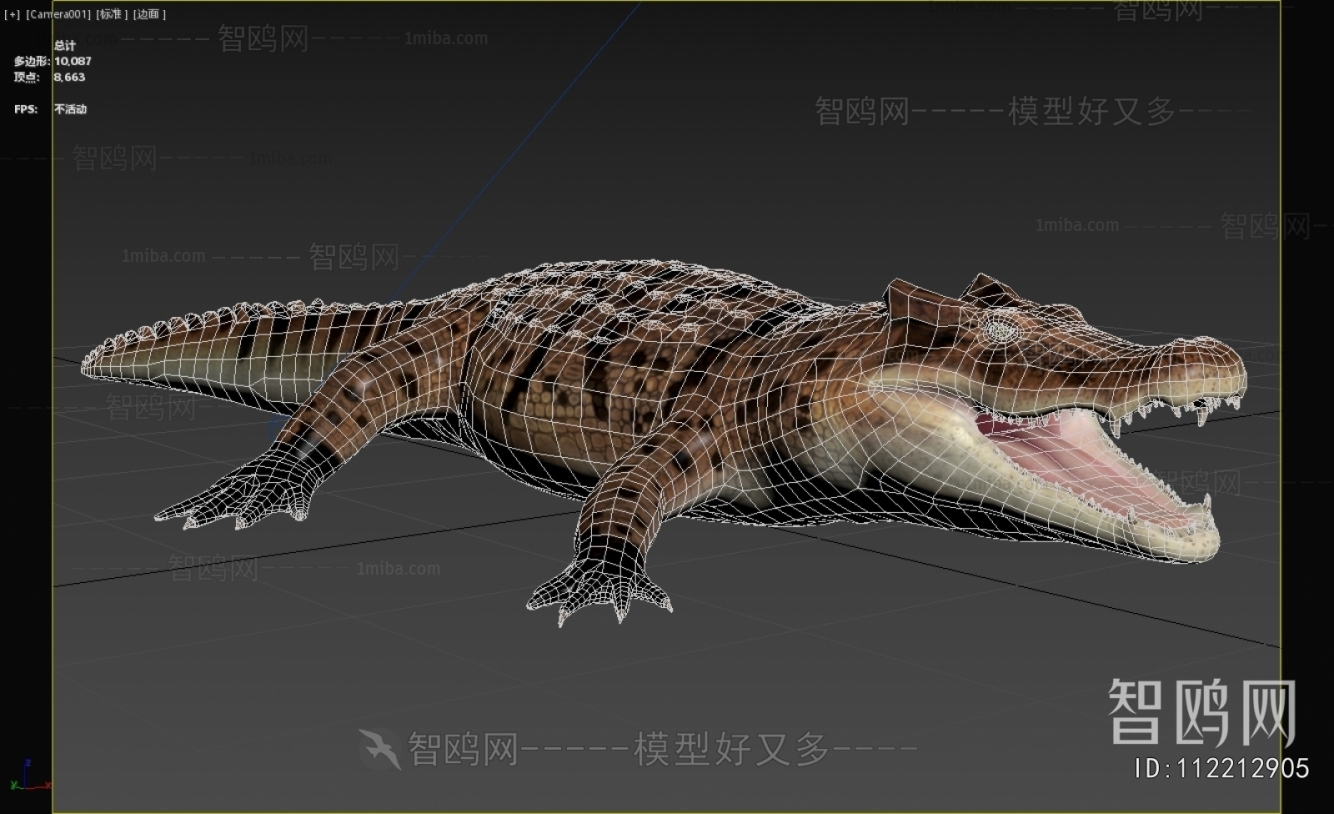Open the [Camera001] viewport view menu
Screen dimensions: 1334x814
58,14
